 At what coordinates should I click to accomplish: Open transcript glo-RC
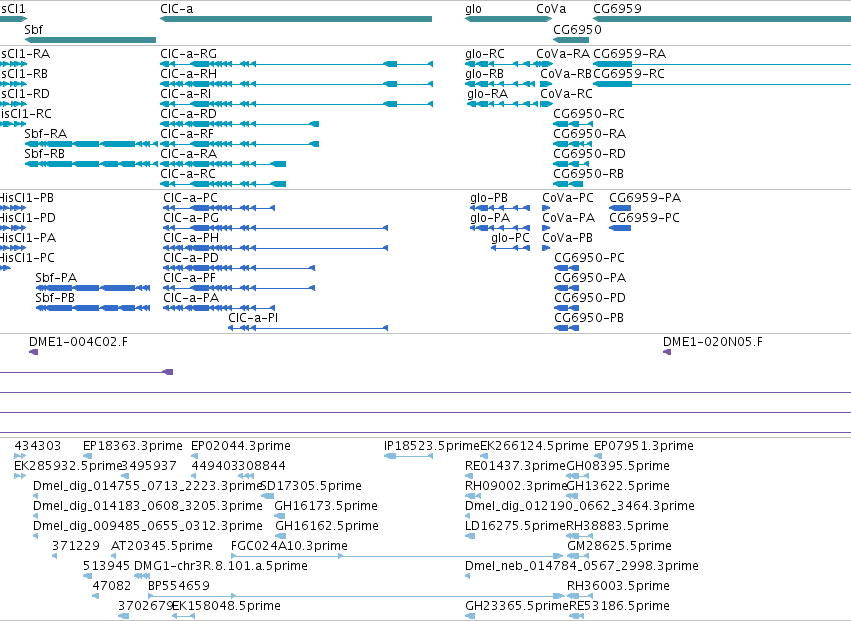[x=501, y=64]
